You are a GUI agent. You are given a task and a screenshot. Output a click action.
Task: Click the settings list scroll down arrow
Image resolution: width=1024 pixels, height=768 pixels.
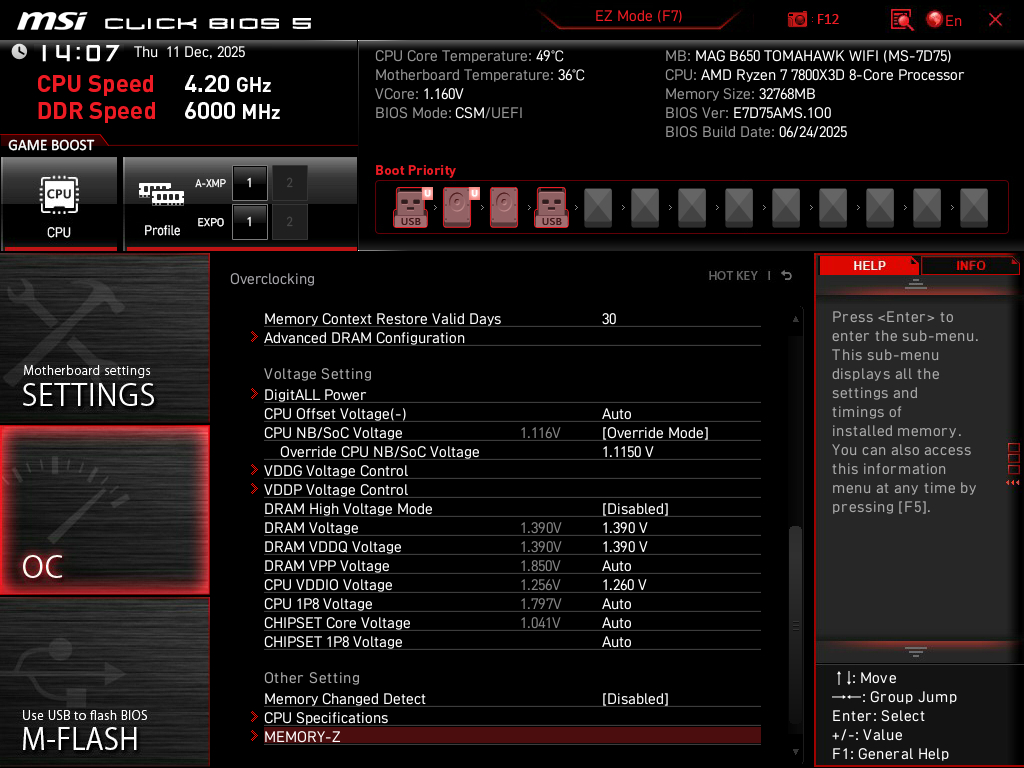click(795, 752)
